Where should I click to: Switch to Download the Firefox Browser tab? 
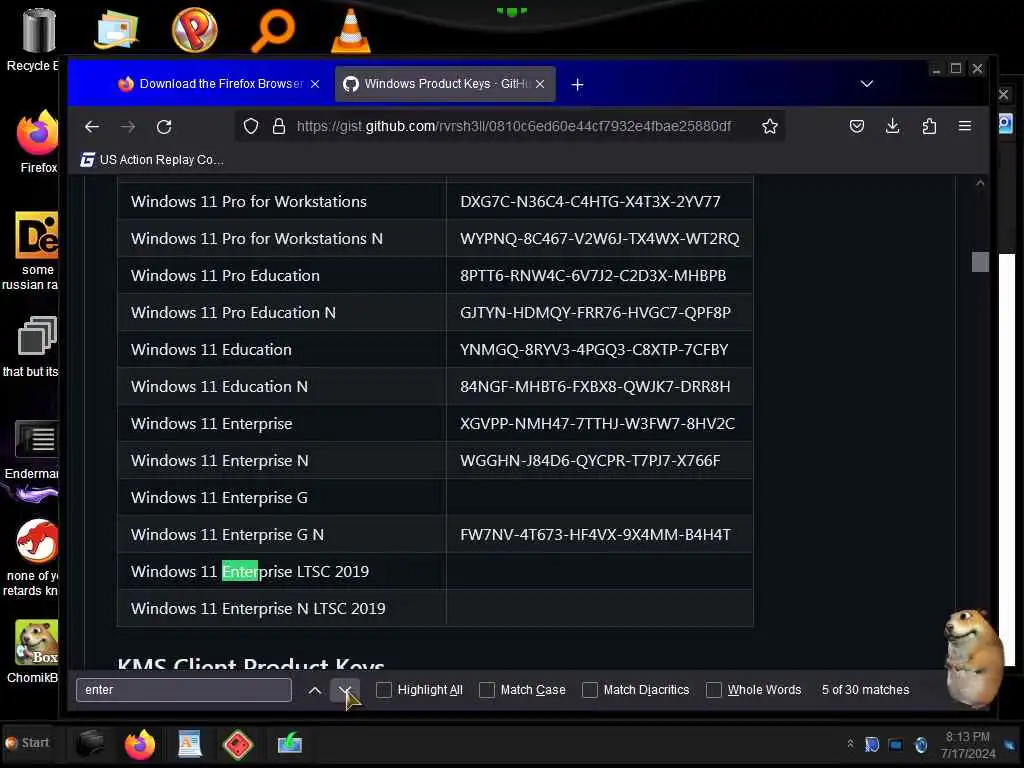[x=219, y=84]
